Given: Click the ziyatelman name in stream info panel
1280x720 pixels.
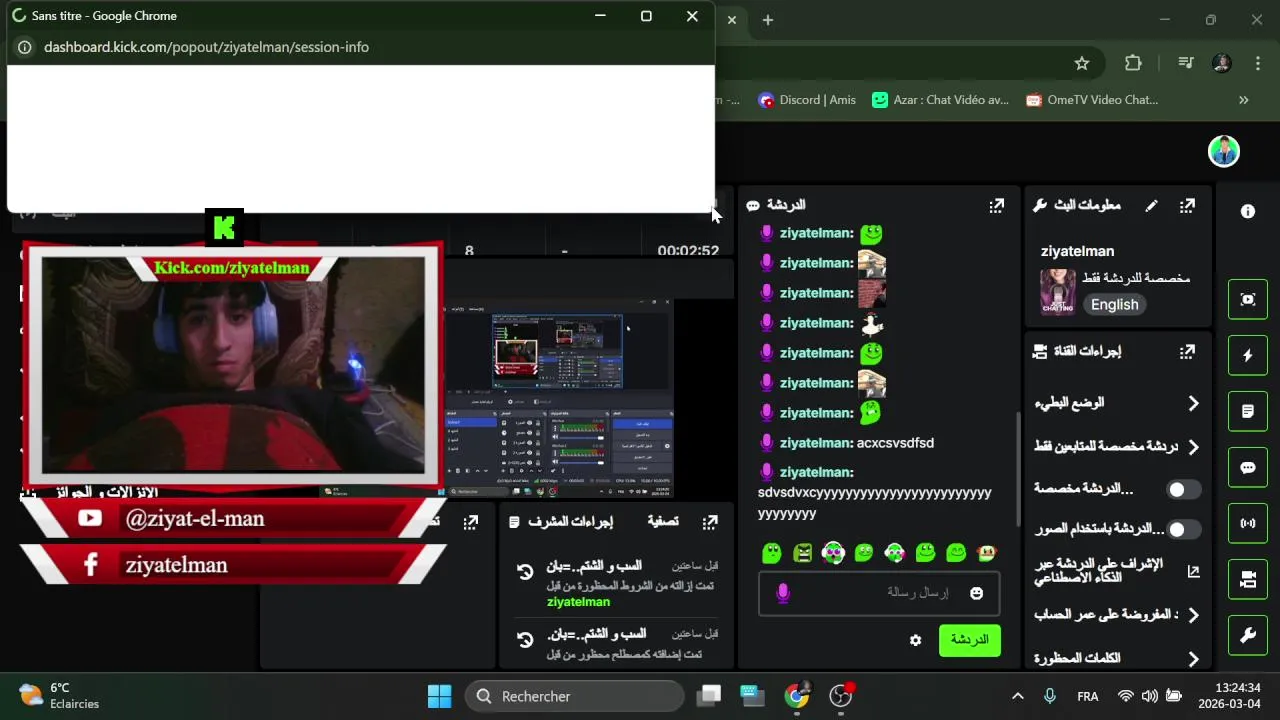Looking at the screenshot, I should click(1077, 251).
